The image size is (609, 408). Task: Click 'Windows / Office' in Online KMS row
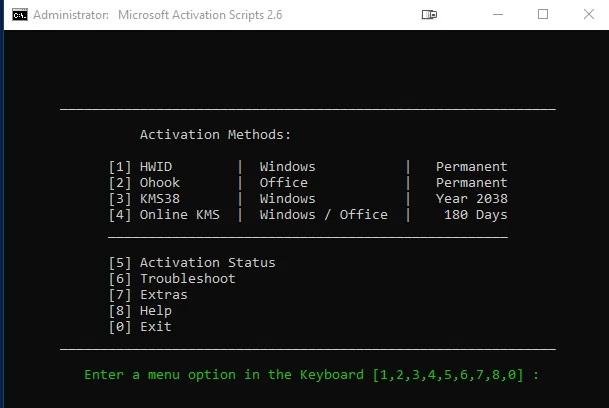point(324,214)
